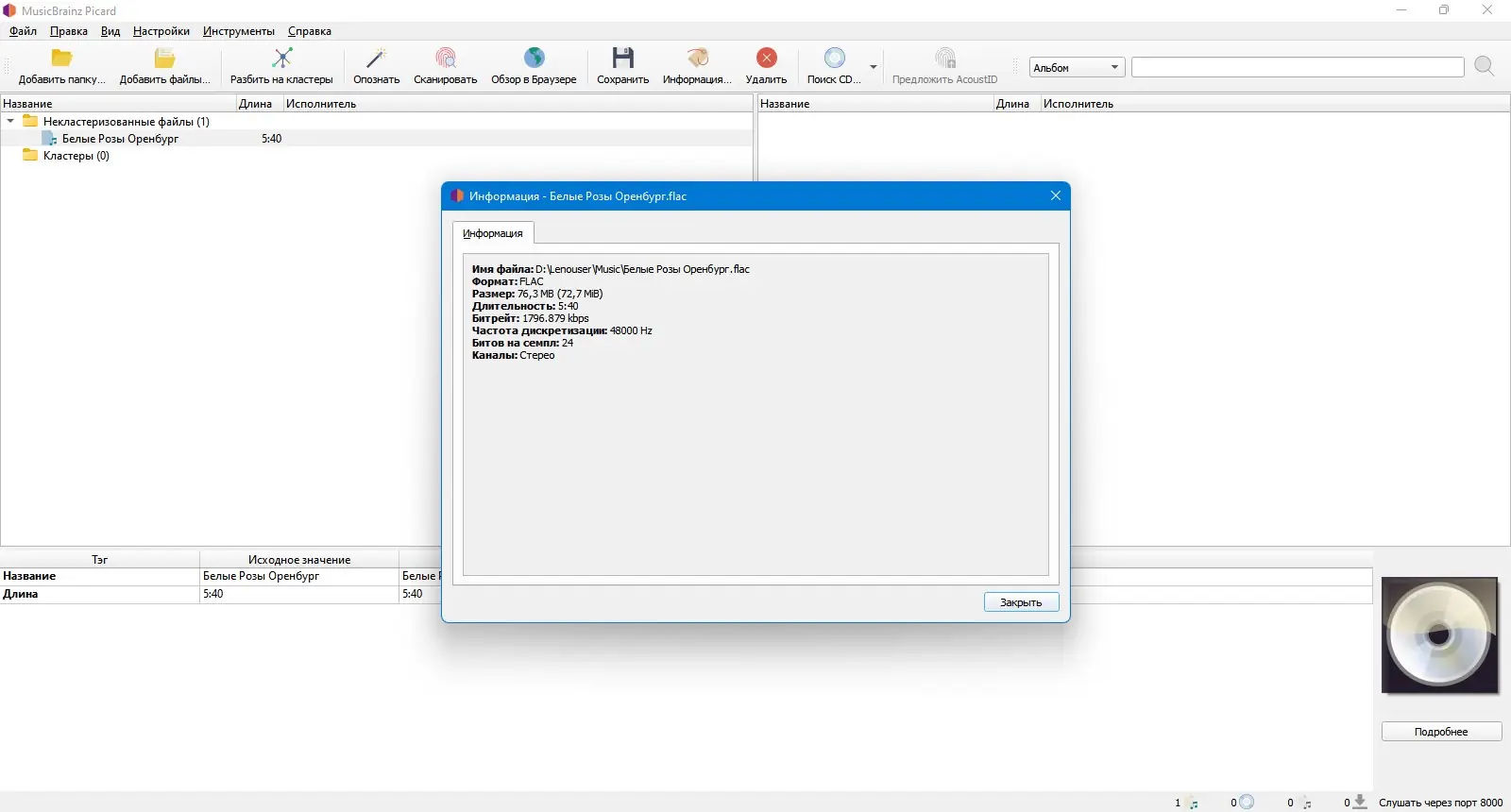Screen dimensions: 1511x812
Task: Collapse the Некластеризованные файлы tree node
Action: [x=10, y=122]
